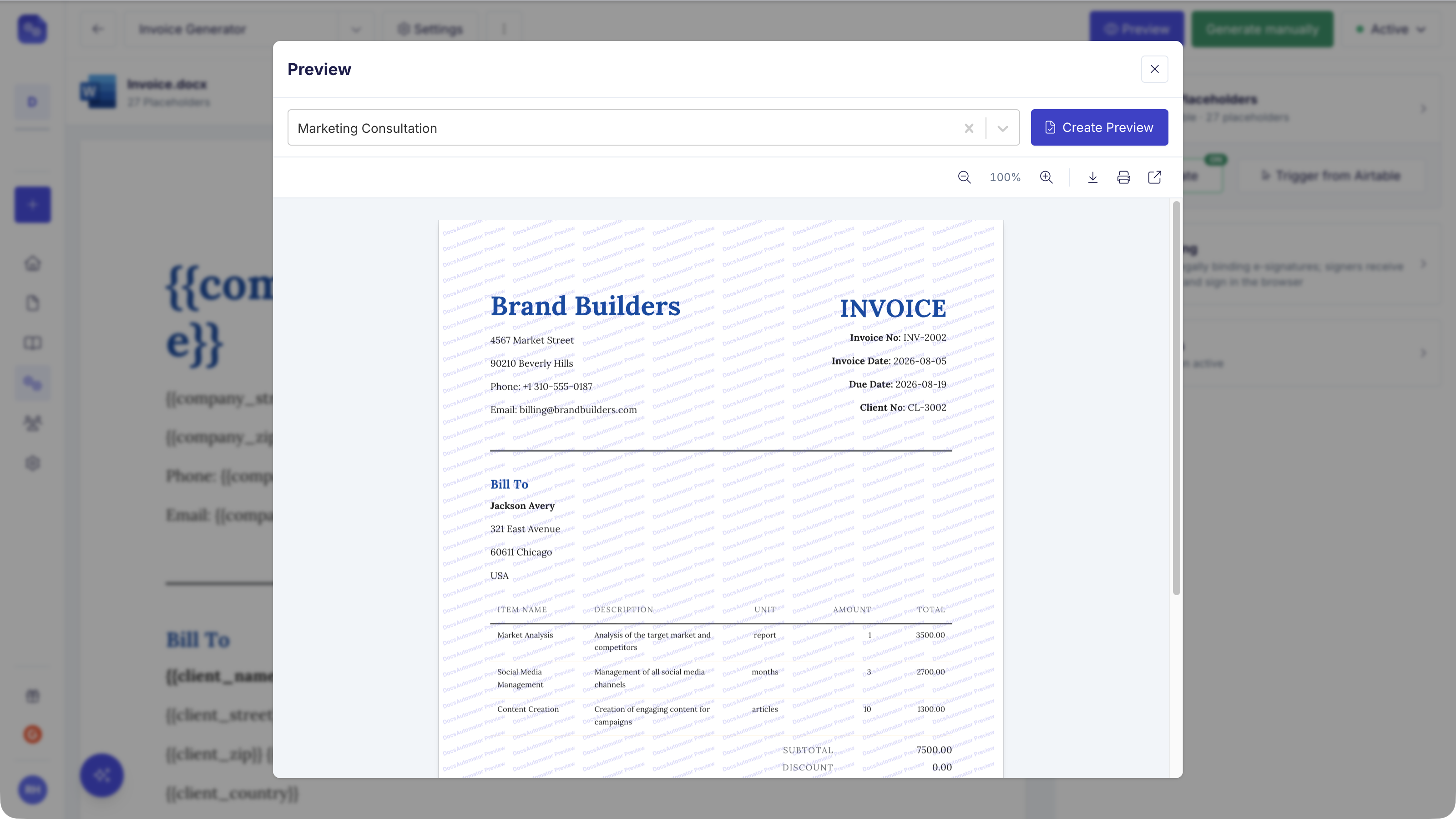Click Trigger from Airtable button
The image size is (1456, 819).
coord(1332,176)
